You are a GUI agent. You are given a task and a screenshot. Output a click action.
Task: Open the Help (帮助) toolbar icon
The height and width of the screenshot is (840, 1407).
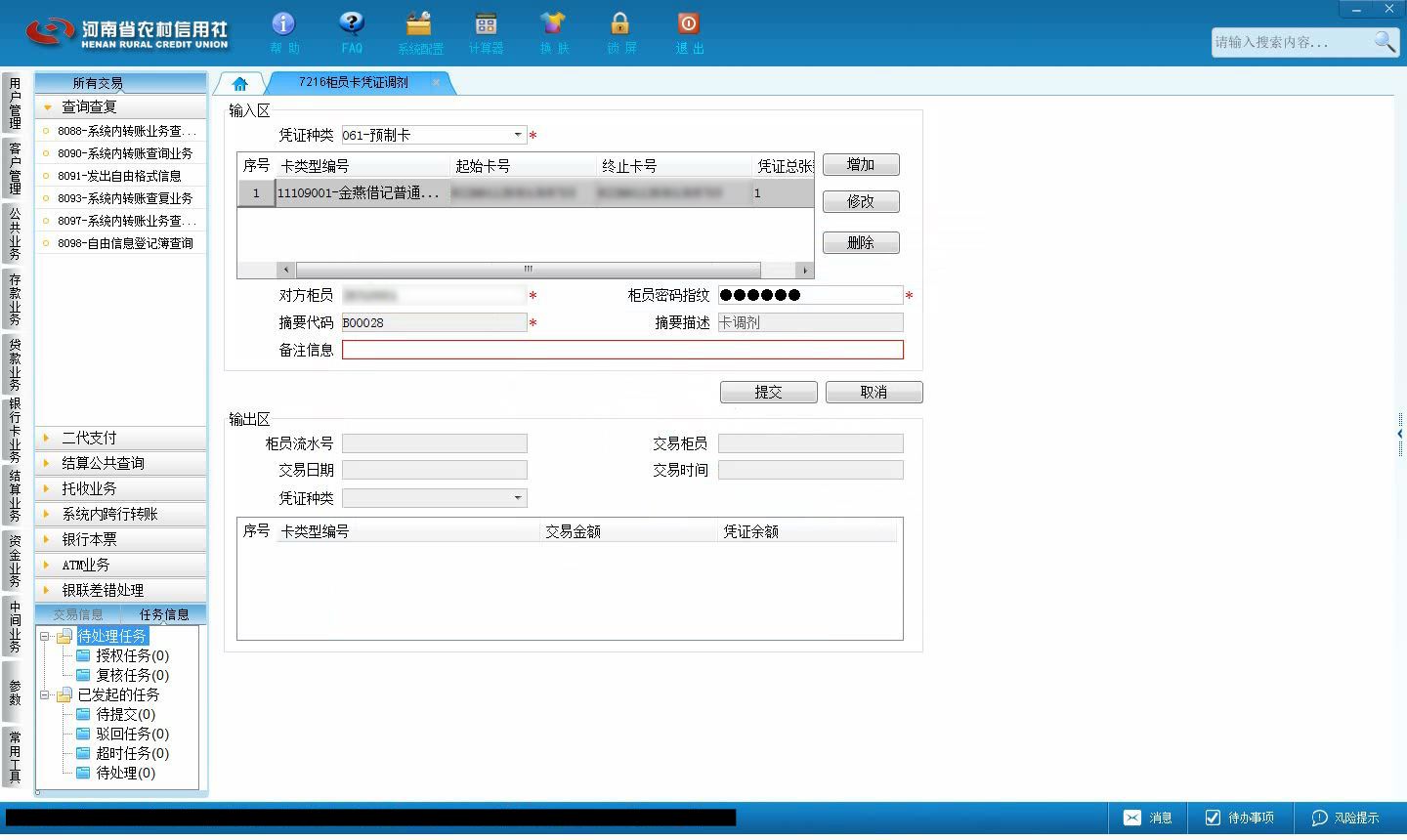[x=283, y=32]
